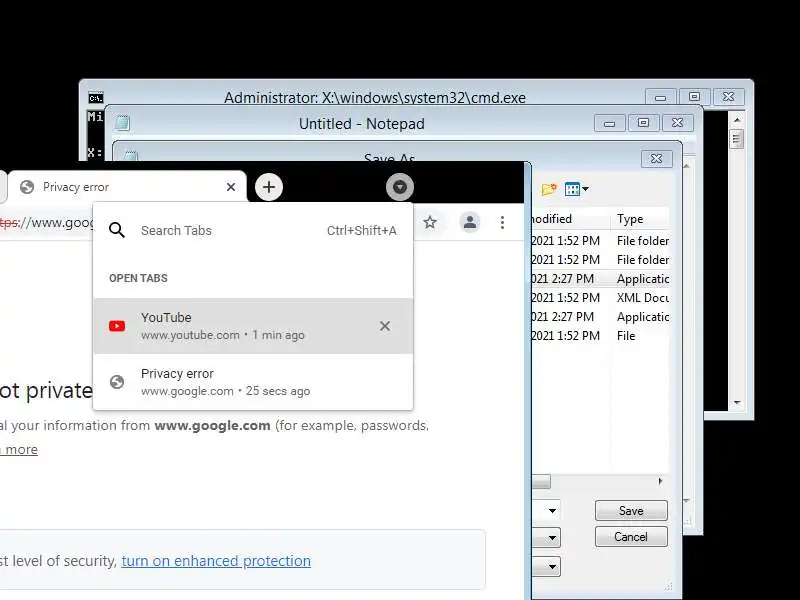Close the Save As dialog
Screen dimensions: 800x600
pos(657,159)
